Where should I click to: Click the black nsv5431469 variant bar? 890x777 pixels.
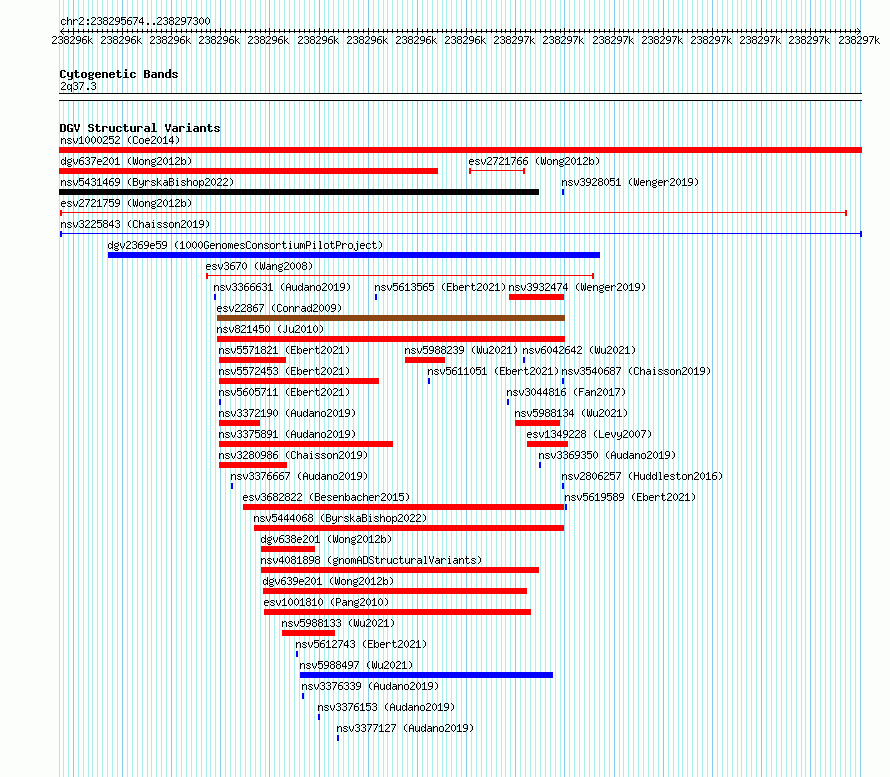pos(299,192)
